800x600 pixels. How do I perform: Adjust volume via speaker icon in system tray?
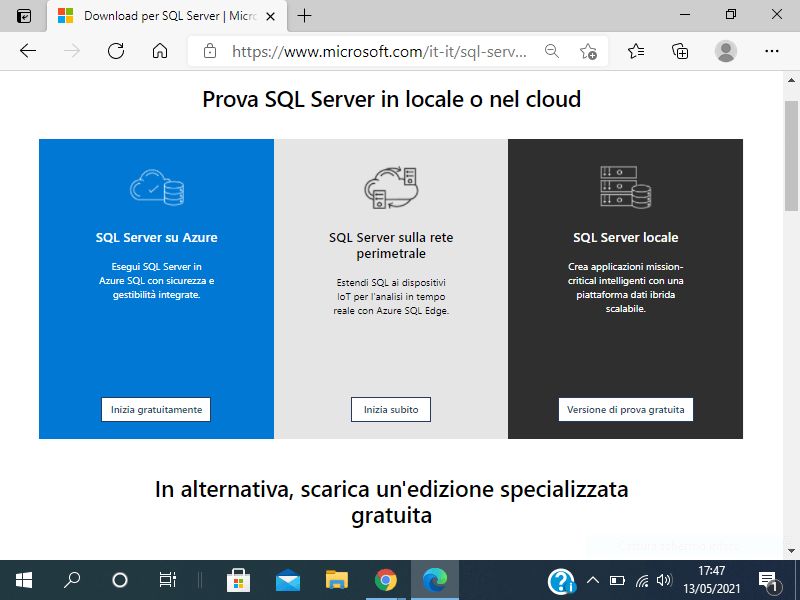click(x=665, y=579)
